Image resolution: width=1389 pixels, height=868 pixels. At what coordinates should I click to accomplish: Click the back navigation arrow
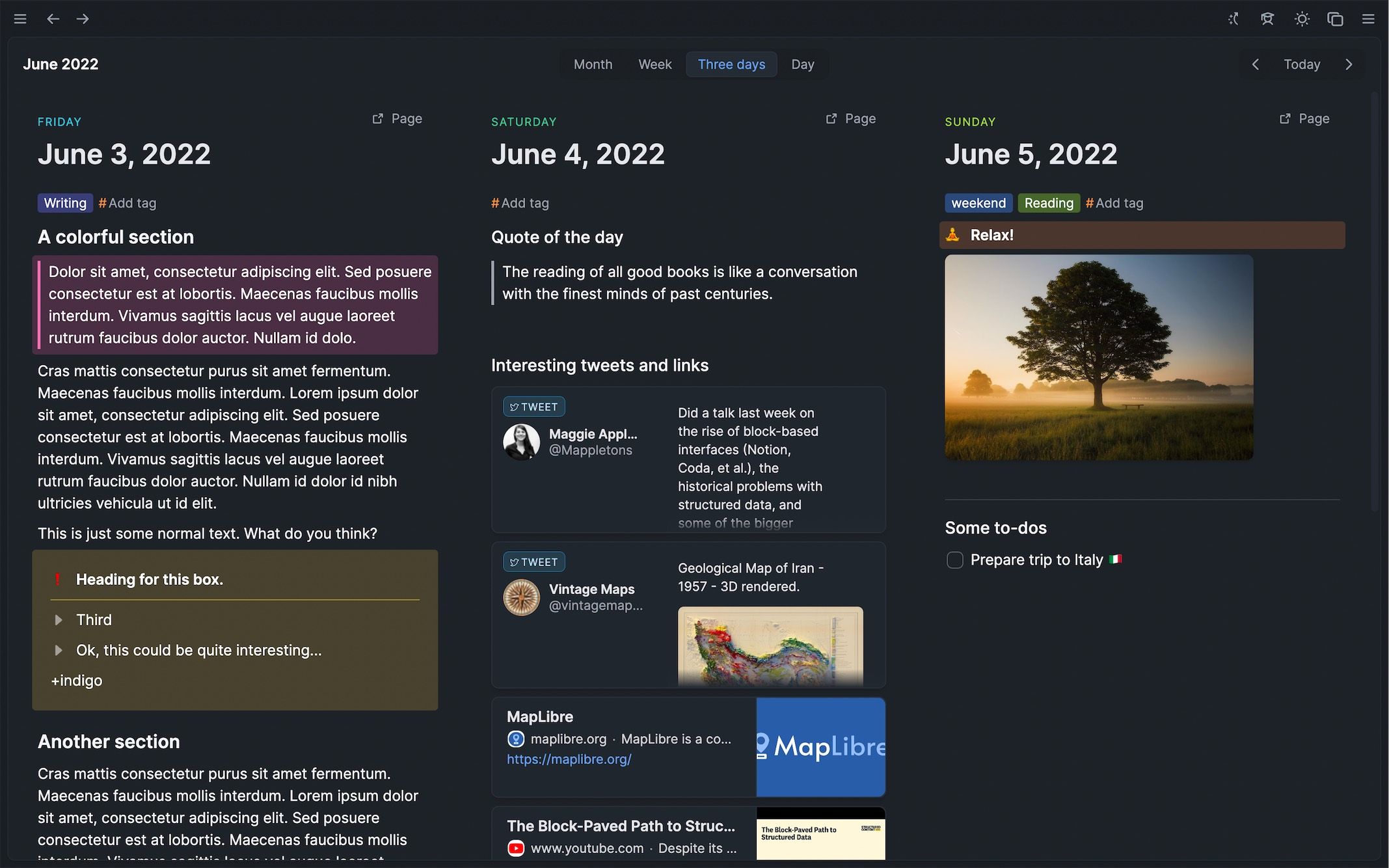53,19
